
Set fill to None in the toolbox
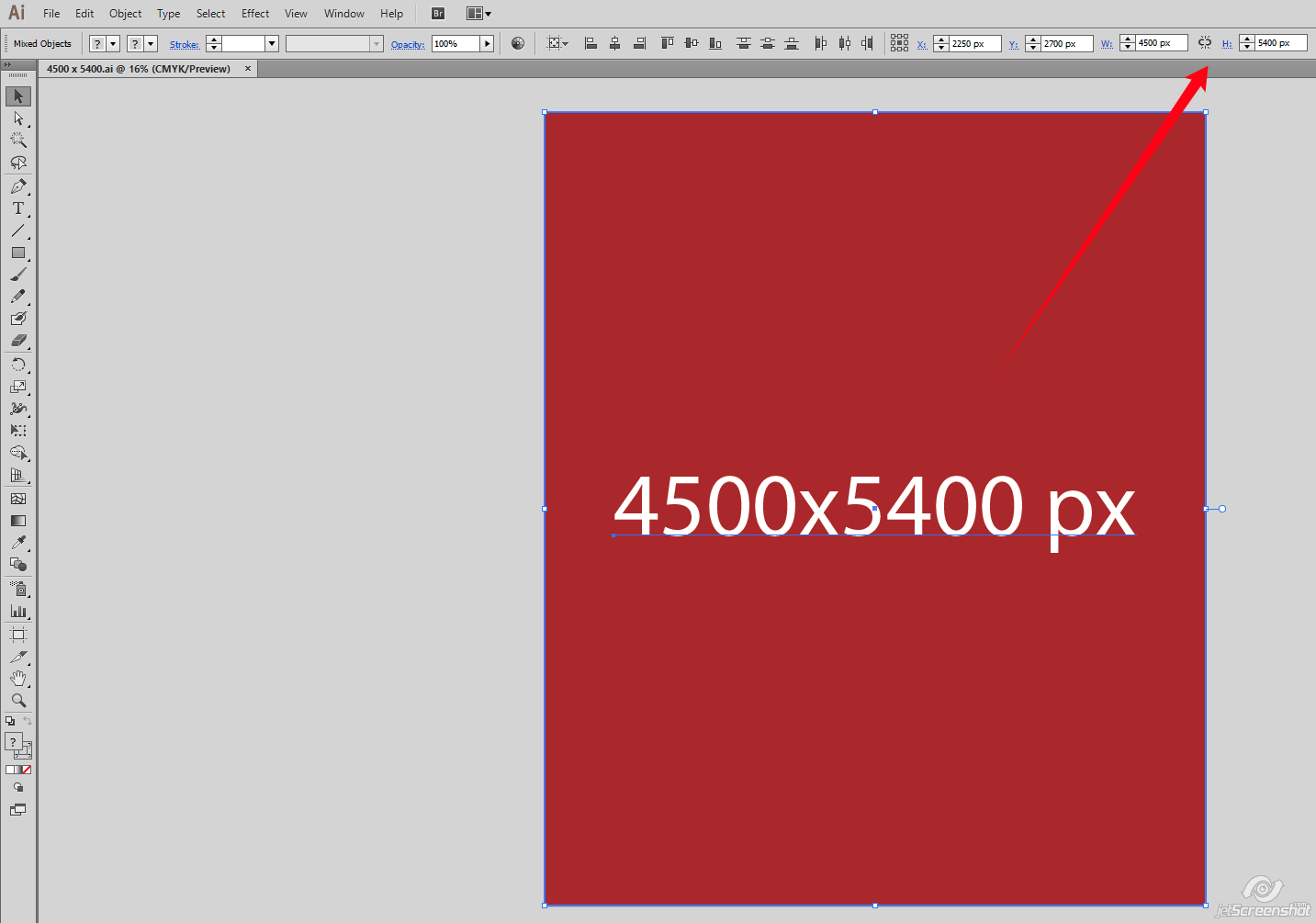(27, 770)
